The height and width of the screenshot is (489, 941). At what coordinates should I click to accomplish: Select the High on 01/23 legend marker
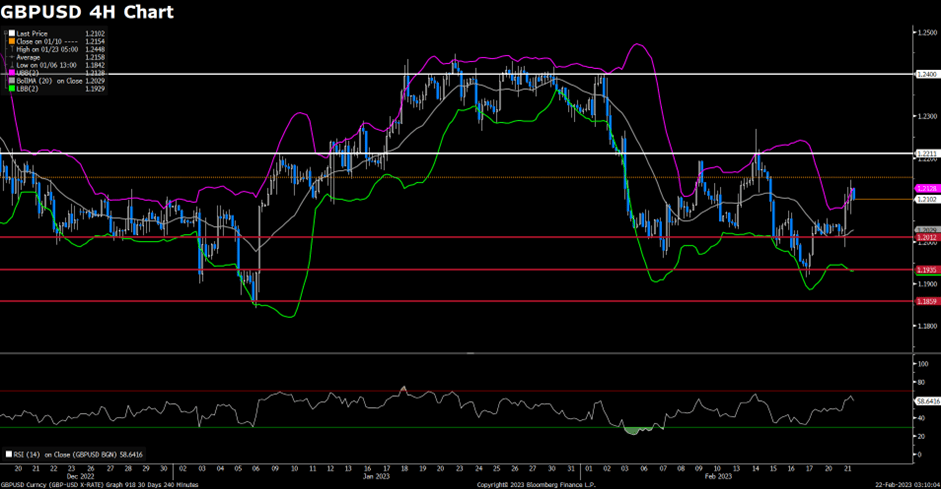pos(10,49)
